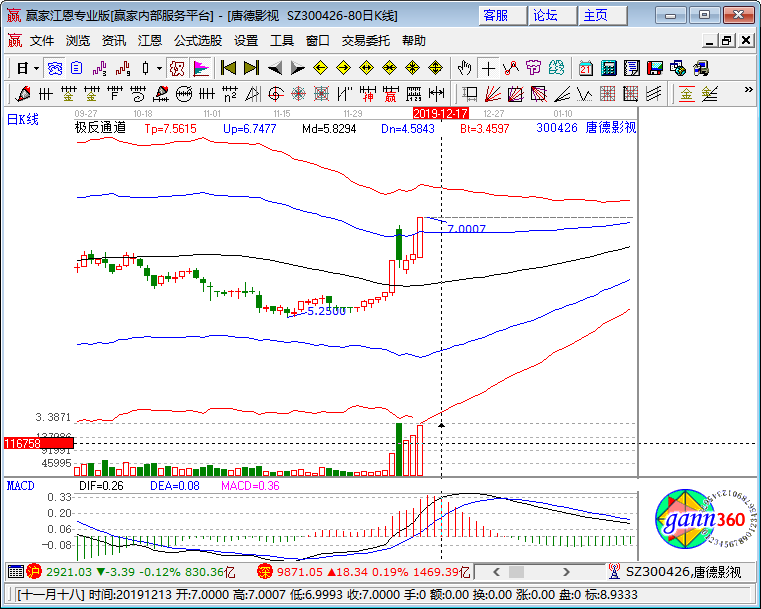Screen dimensions: 761x609
Task: Click the MACD indicator label
Action: click(20, 486)
